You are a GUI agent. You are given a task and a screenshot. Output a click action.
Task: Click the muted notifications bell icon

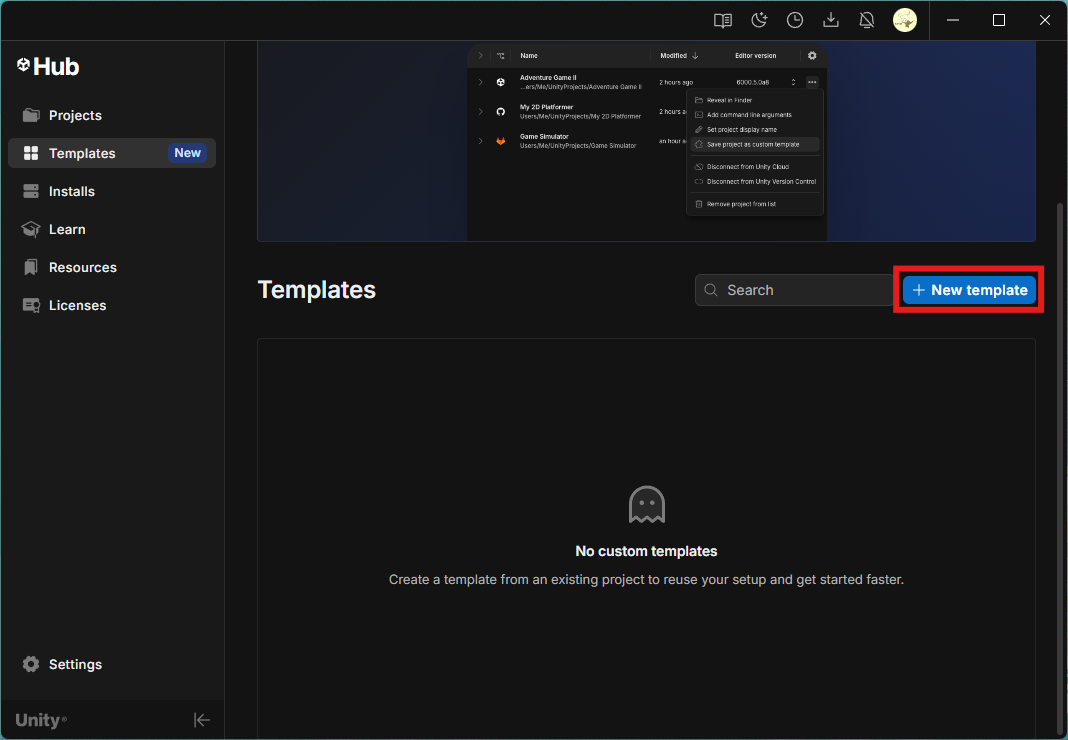(867, 20)
